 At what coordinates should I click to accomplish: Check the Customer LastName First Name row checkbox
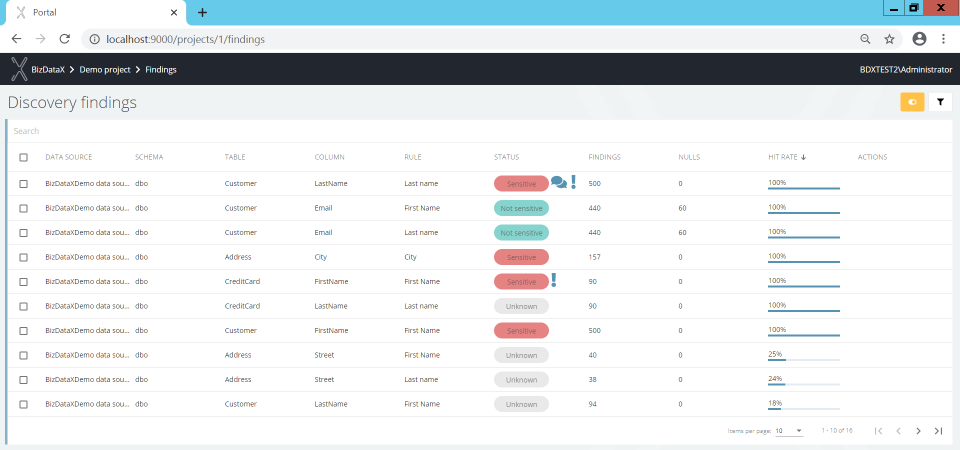(x=23, y=404)
